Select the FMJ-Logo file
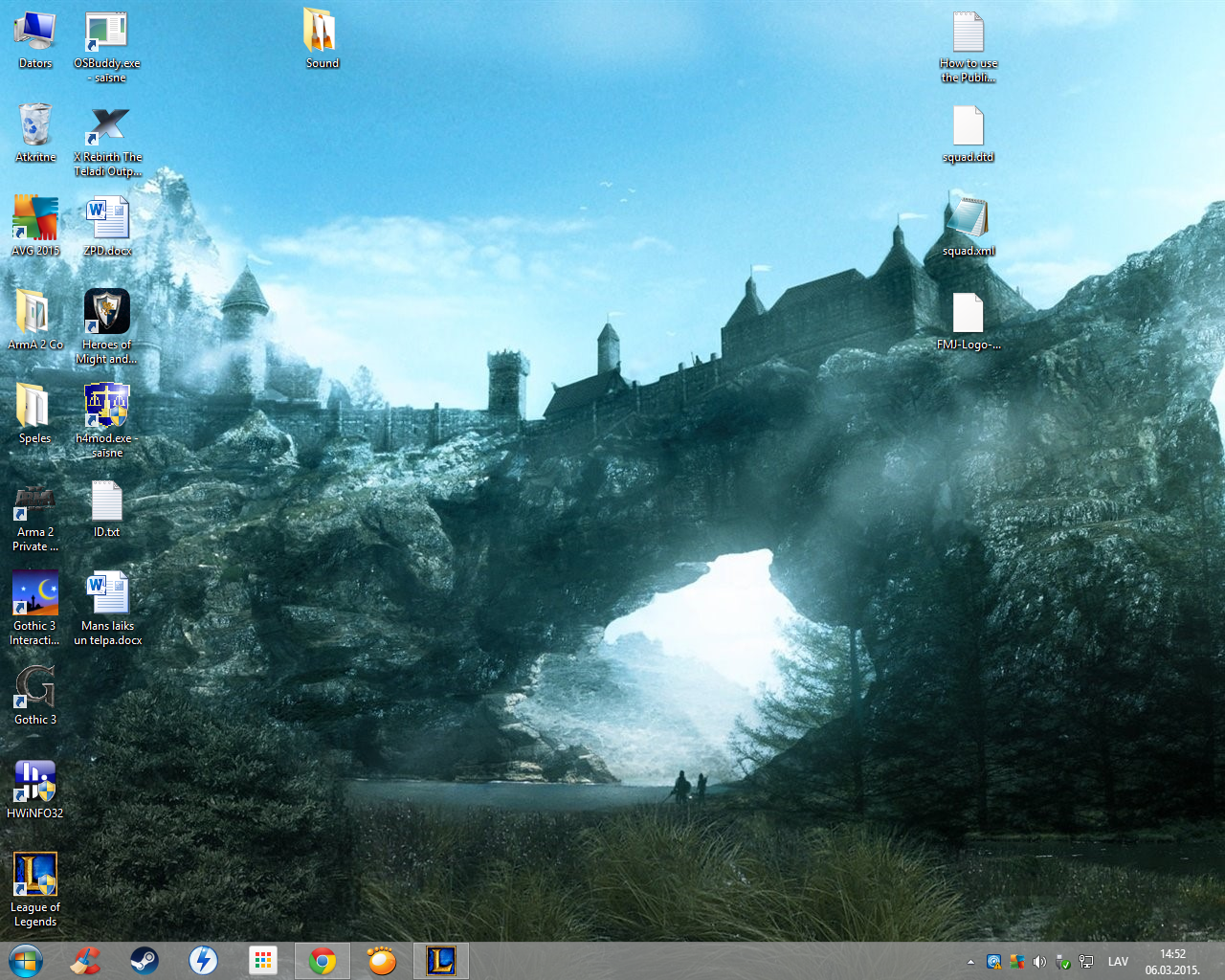 (969, 321)
